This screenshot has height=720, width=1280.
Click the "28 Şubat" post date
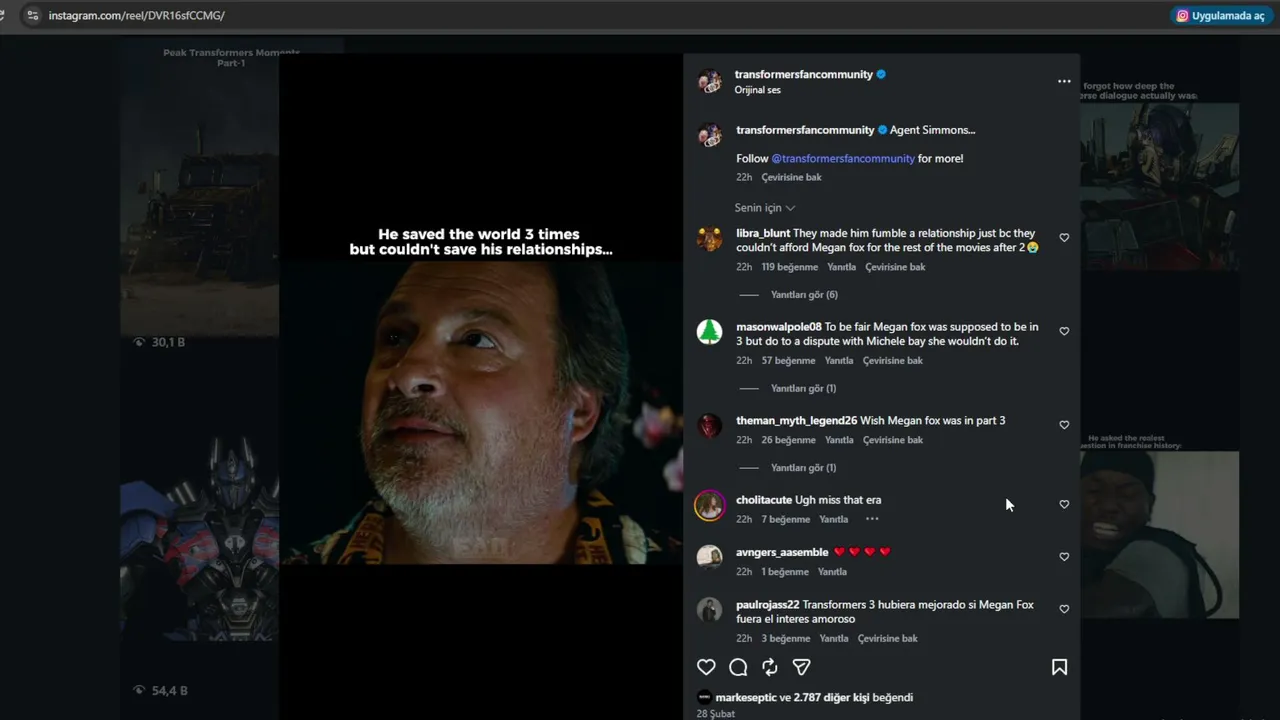click(x=716, y=714)
